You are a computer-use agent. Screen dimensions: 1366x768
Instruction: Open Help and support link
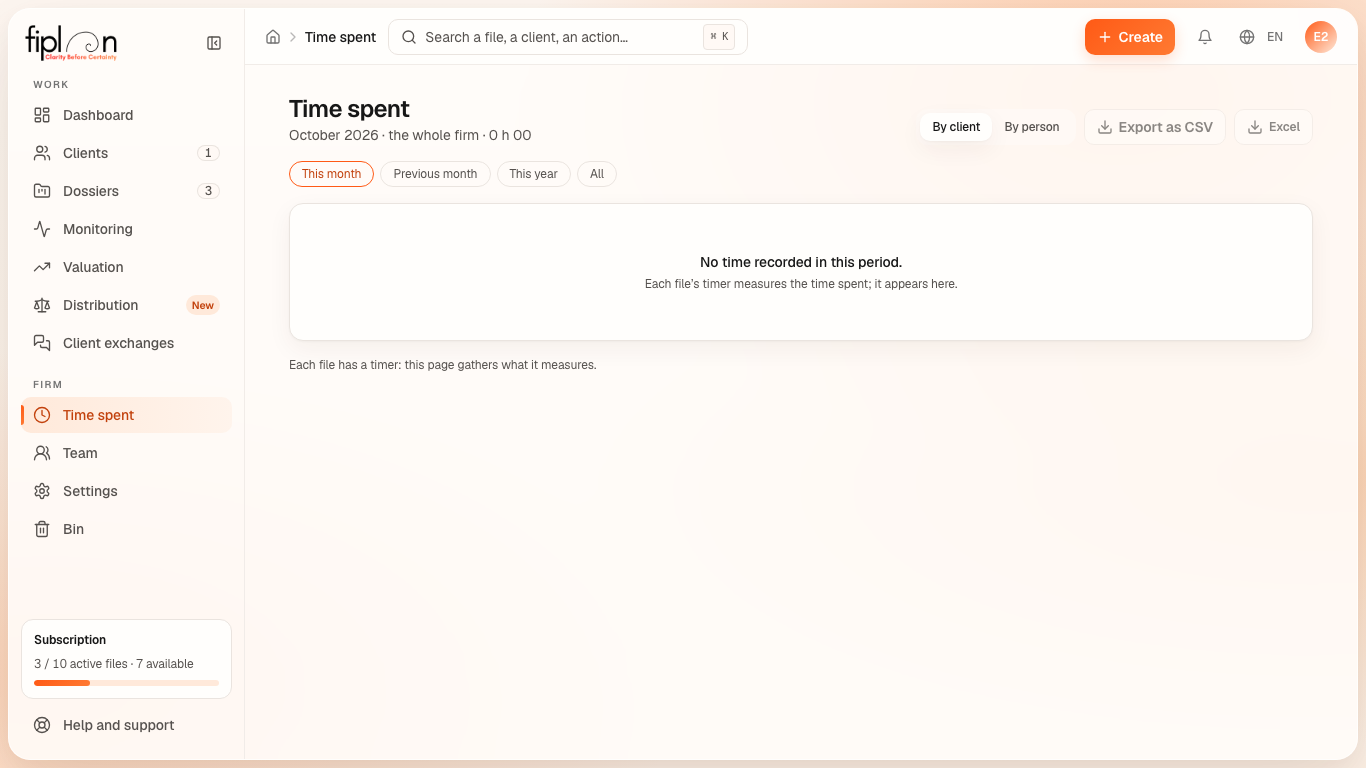[126, 725]
